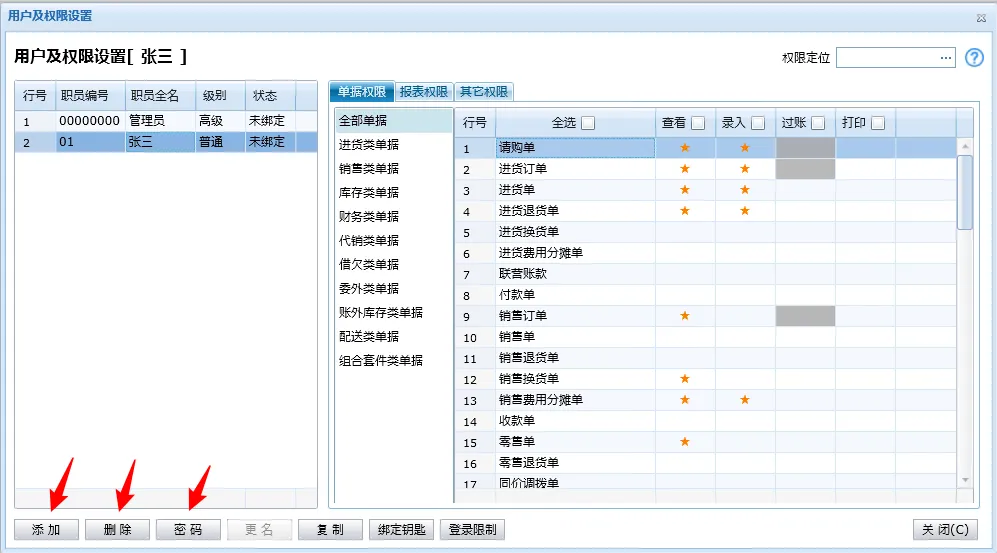
Task: Select the 零售退货单 row
Action: (x=706, y=462)
